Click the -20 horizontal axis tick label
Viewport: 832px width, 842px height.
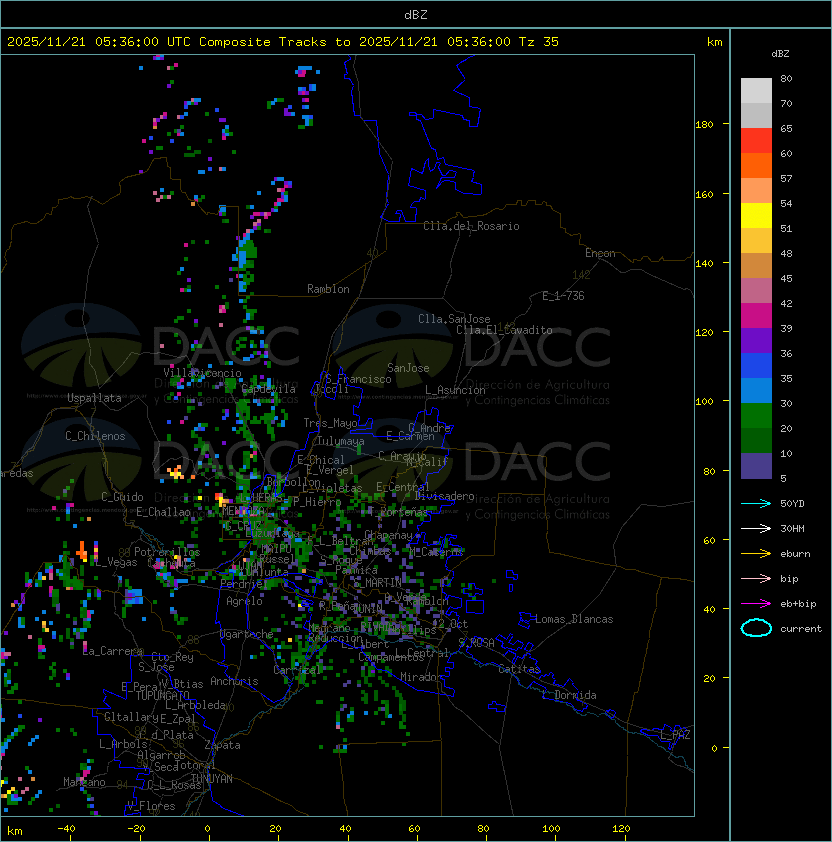tap(136, 829)
